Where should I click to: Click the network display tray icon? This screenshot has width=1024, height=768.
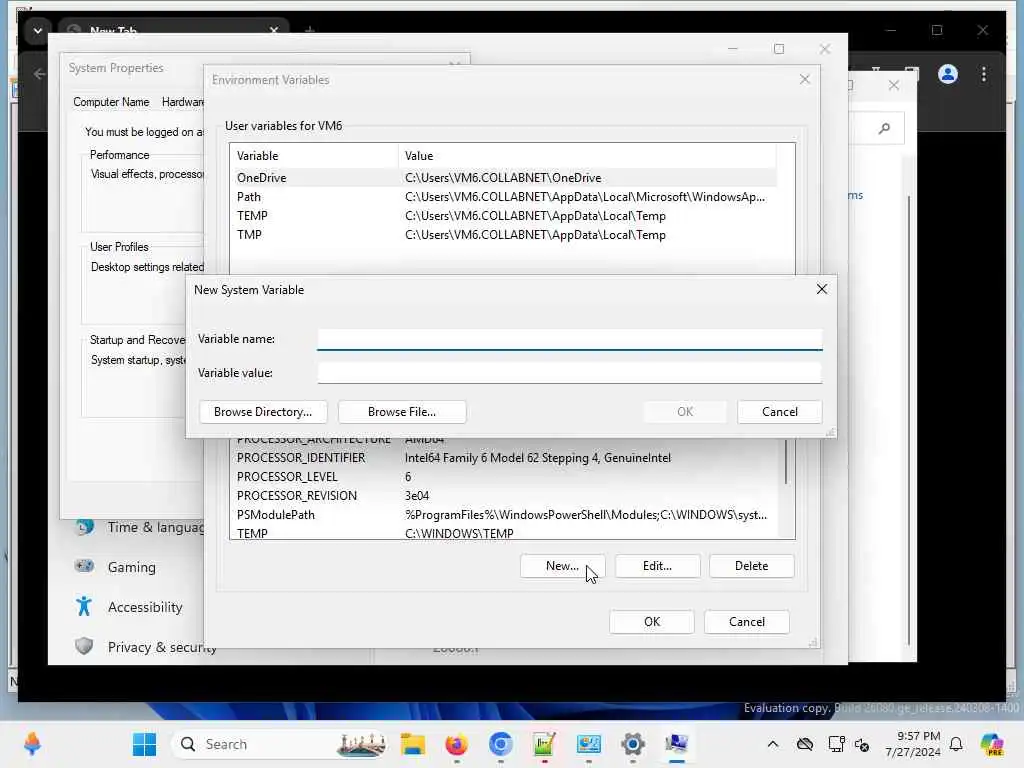tap(836, 744)
